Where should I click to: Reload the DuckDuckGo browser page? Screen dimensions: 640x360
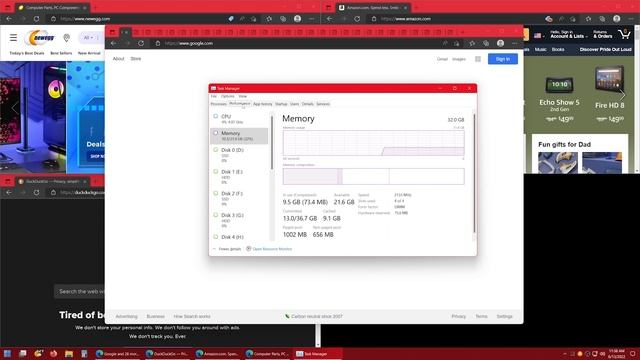coord(36,193)
